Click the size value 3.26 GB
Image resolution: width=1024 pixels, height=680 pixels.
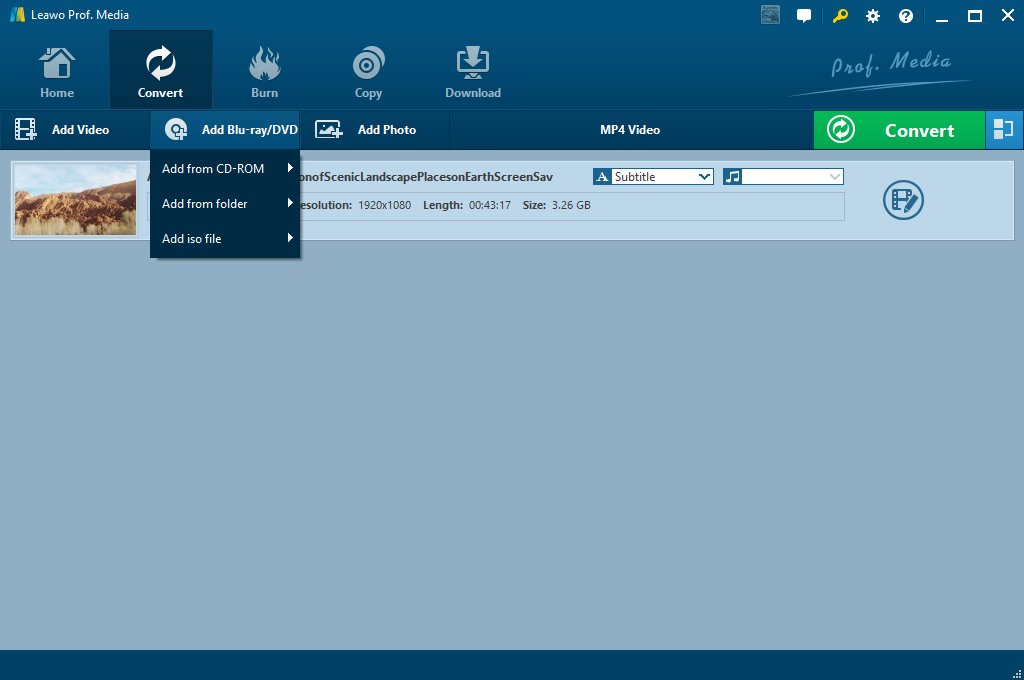point(571,205)
